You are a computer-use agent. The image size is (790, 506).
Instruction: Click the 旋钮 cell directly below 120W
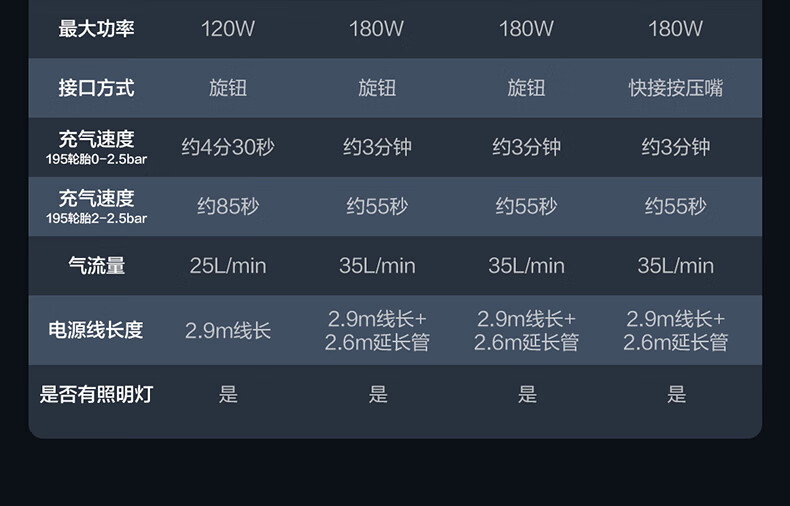tap(228, 88)
